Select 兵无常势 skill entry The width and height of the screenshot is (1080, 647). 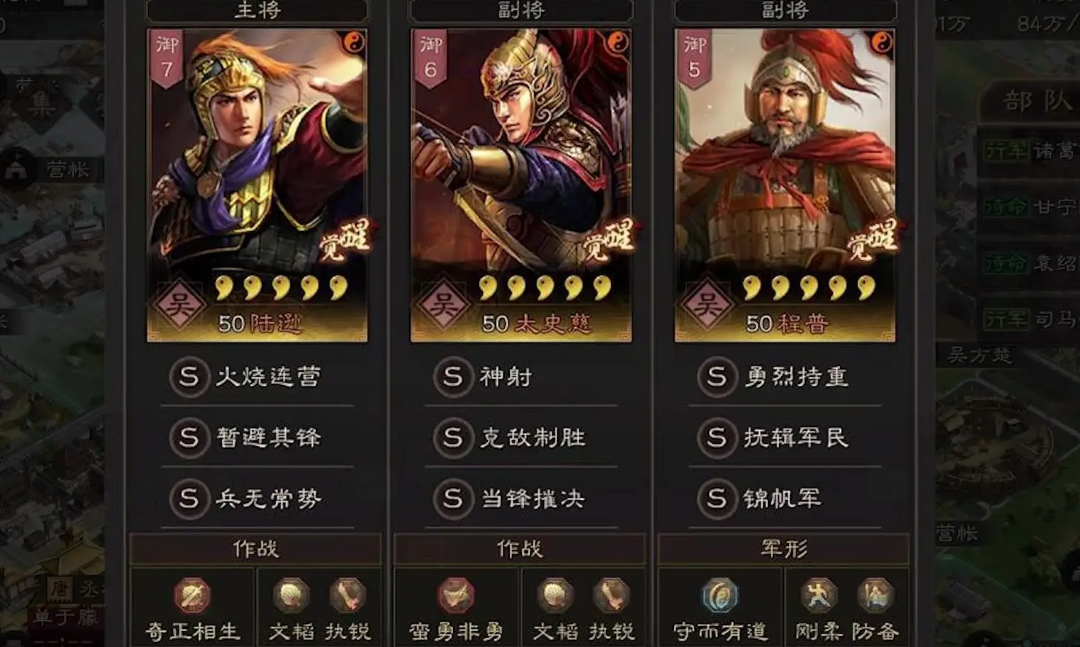(x=257, y=498)
